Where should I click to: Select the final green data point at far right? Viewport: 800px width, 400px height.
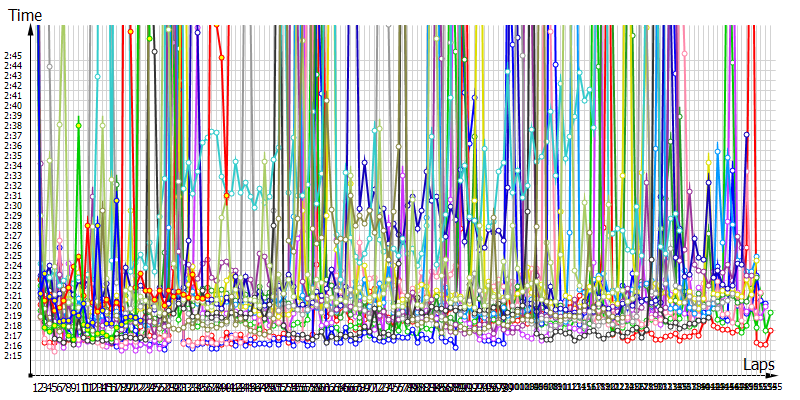pyautogui.click(x=771, y=313)
